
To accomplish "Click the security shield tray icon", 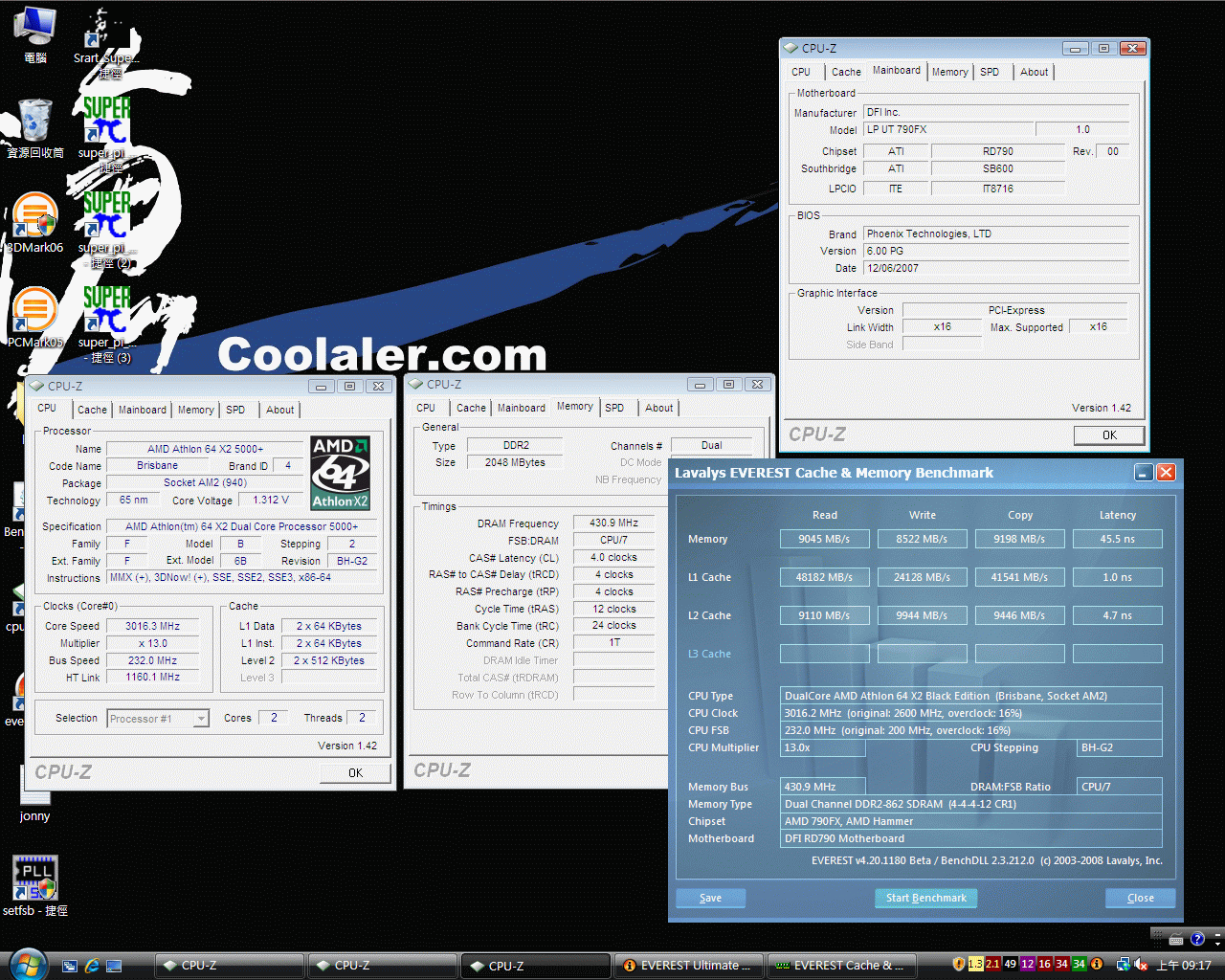I will tap(959, 965).
